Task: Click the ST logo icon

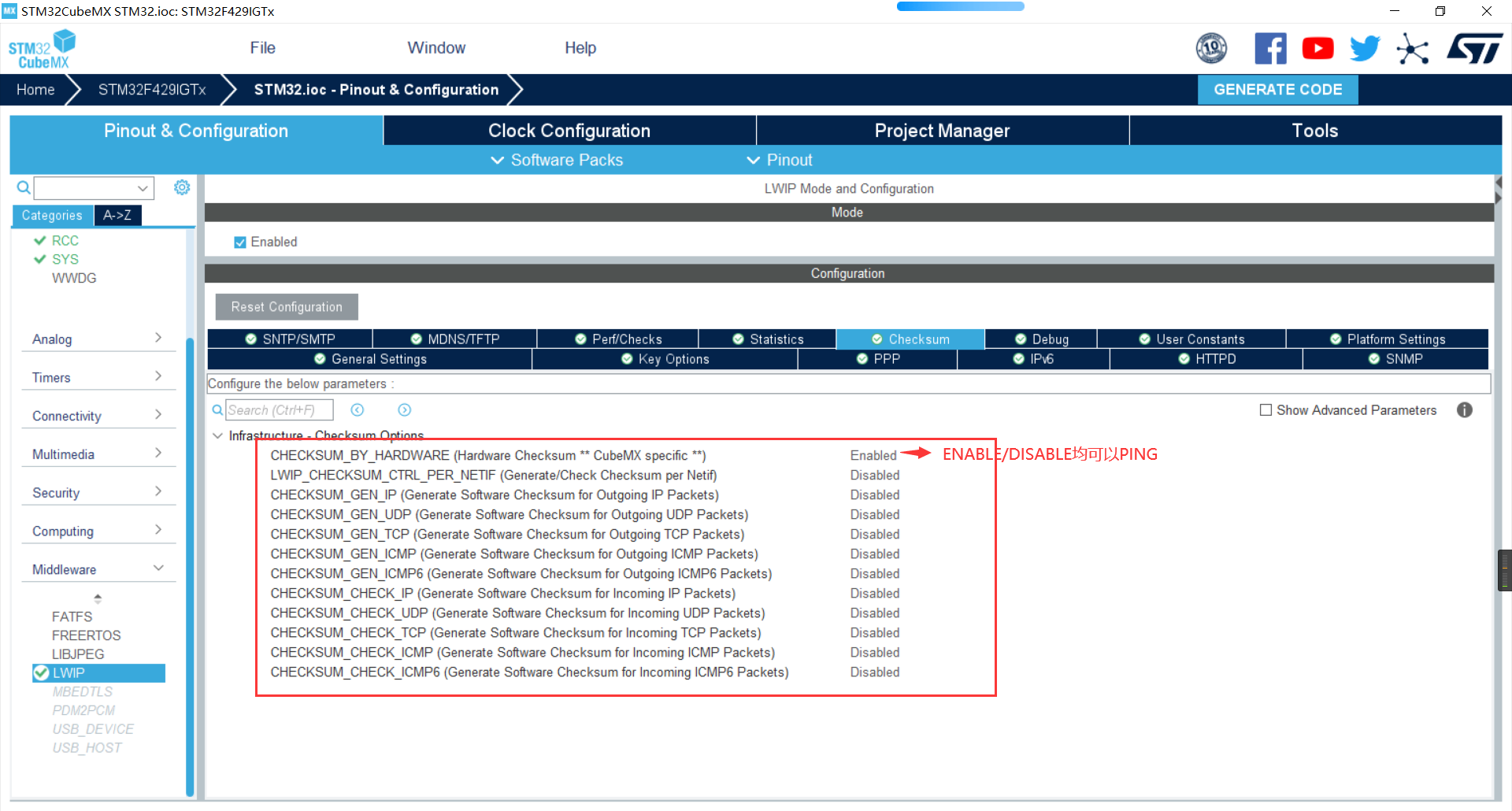Action: click(1474, 49)
